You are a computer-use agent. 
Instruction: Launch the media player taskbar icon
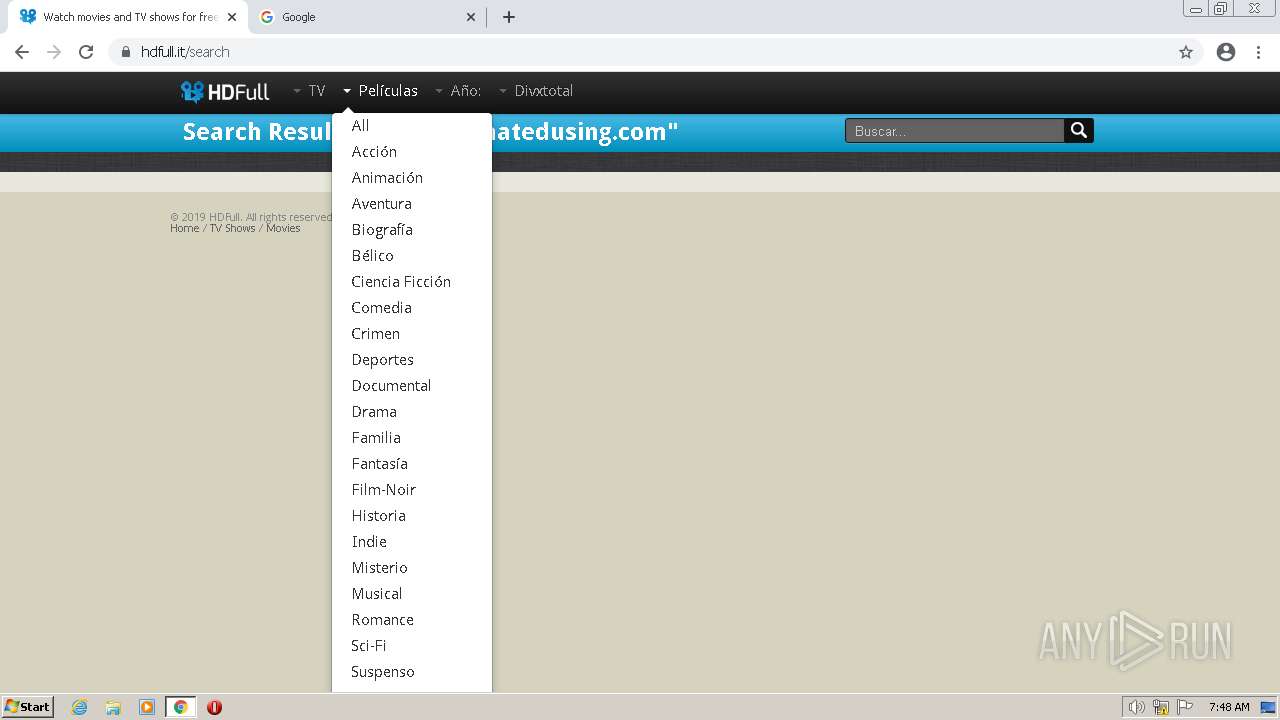(x=147, y=707)
